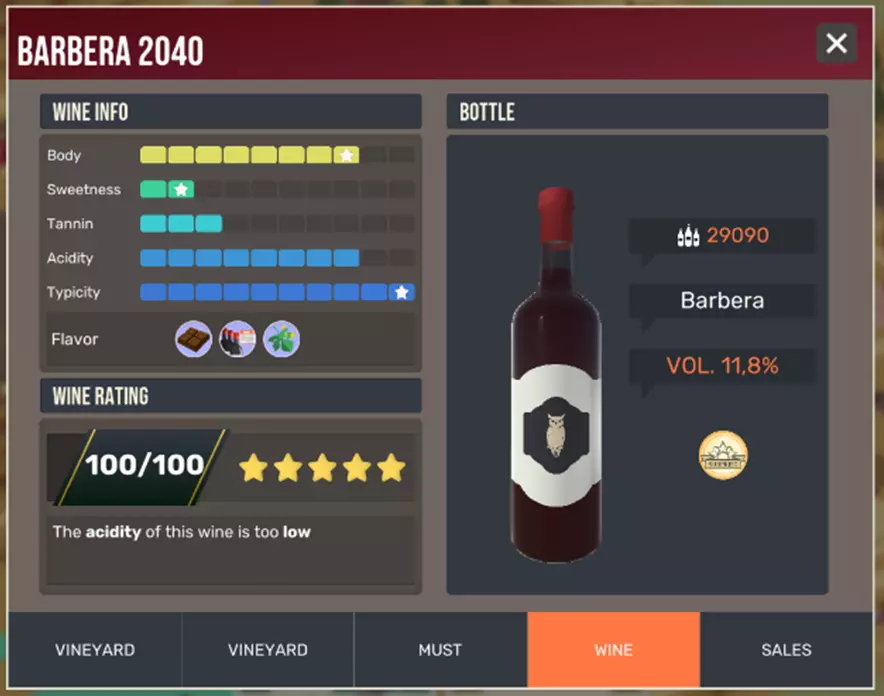Viewport: 884px width, 696px height.
Task: Click the star marker on Sweetness bar
Action: coord(181,189)
